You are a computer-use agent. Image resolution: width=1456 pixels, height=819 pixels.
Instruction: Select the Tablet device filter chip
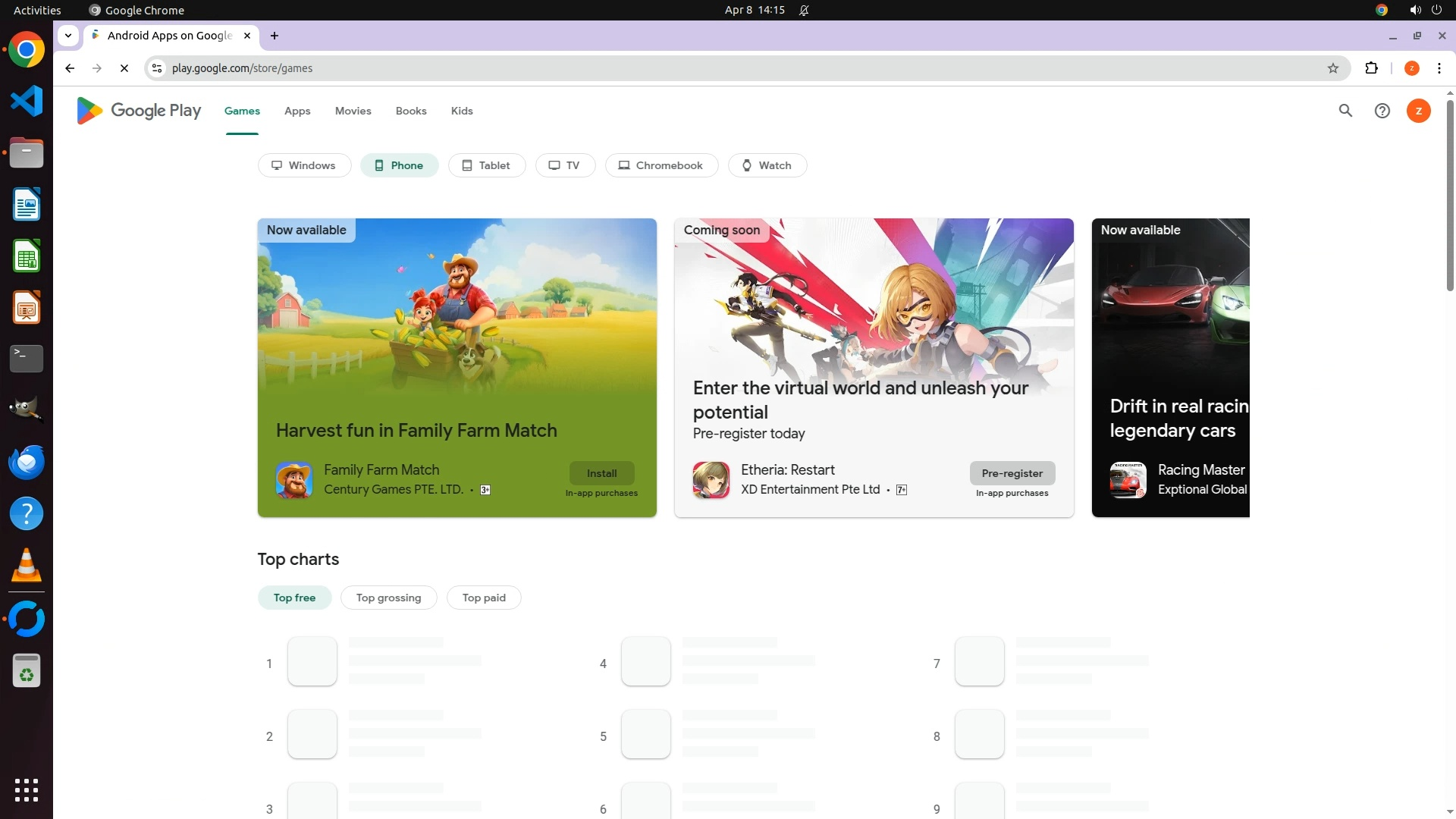click(x=486, y=165)
